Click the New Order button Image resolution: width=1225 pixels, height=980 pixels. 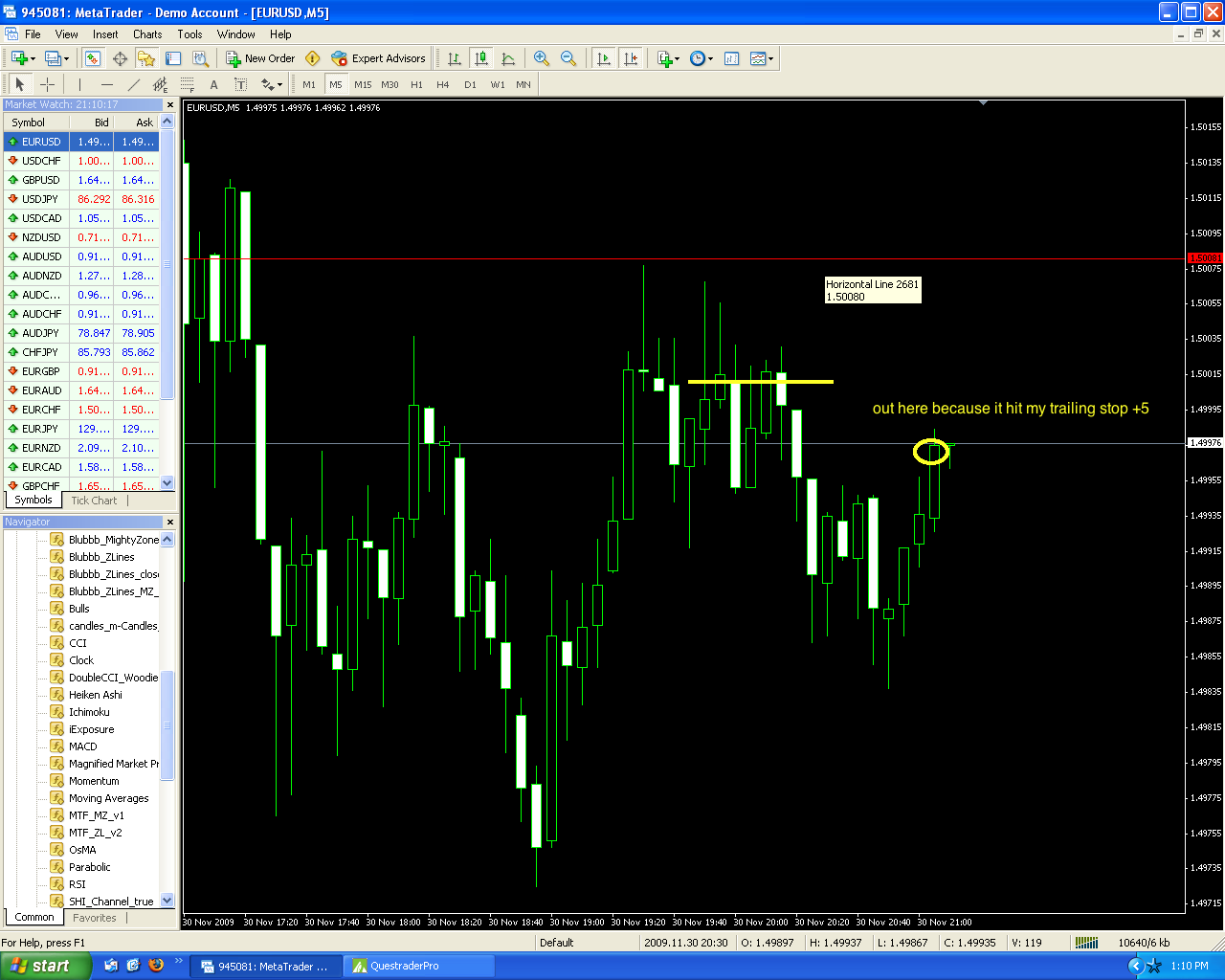tap(260, 58)
